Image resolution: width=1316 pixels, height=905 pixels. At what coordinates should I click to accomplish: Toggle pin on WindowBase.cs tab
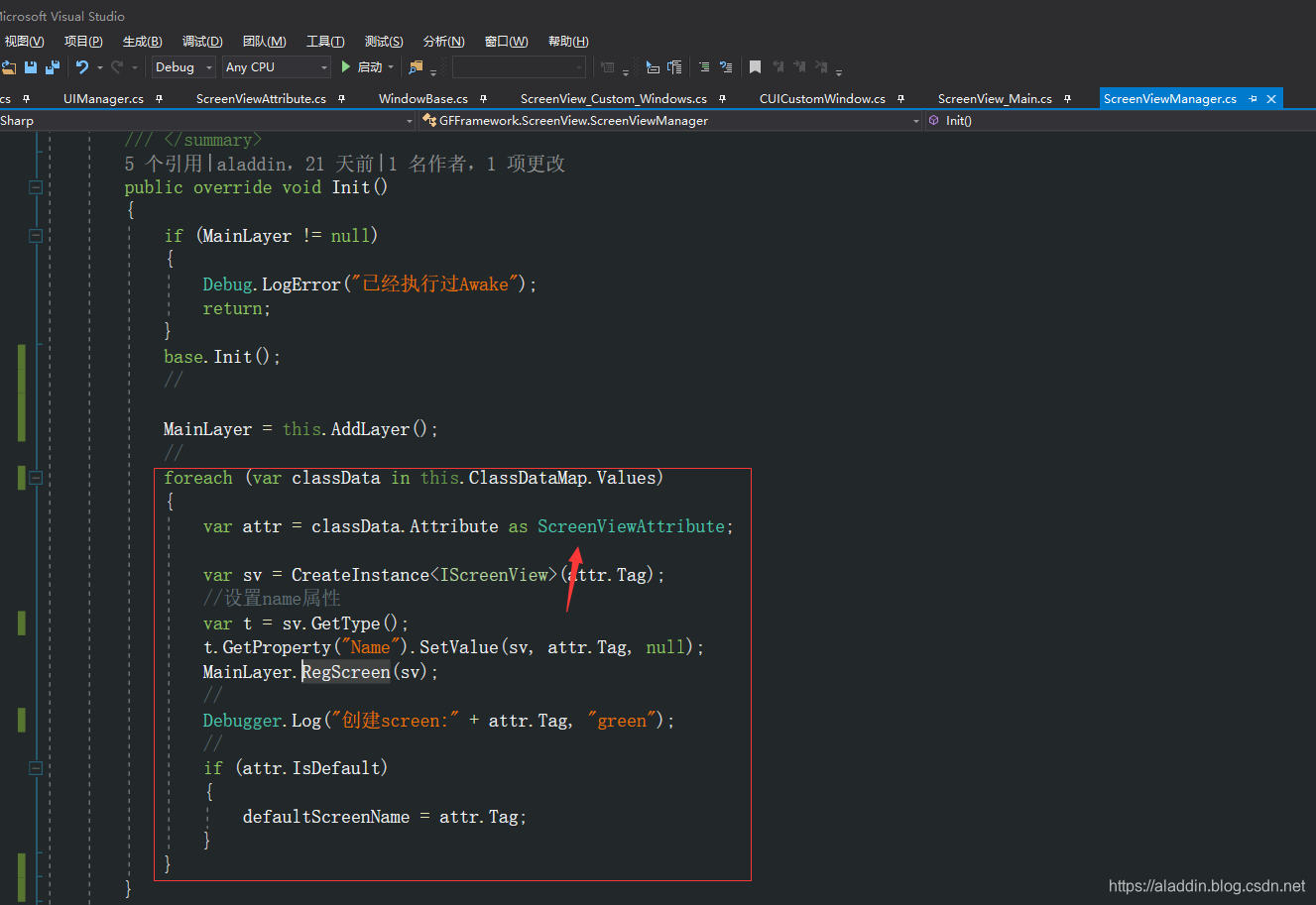tap(483, 99)
